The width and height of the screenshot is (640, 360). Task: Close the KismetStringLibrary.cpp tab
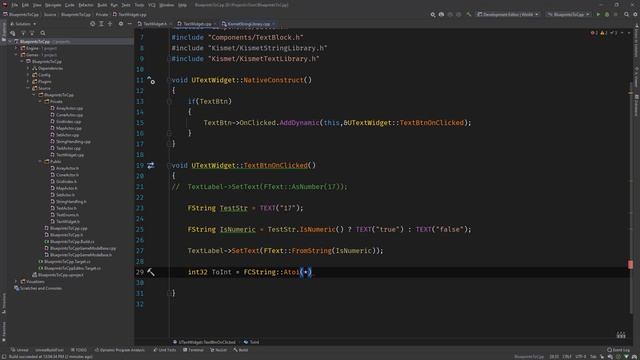pyautogui.click(x=273, y=24)
